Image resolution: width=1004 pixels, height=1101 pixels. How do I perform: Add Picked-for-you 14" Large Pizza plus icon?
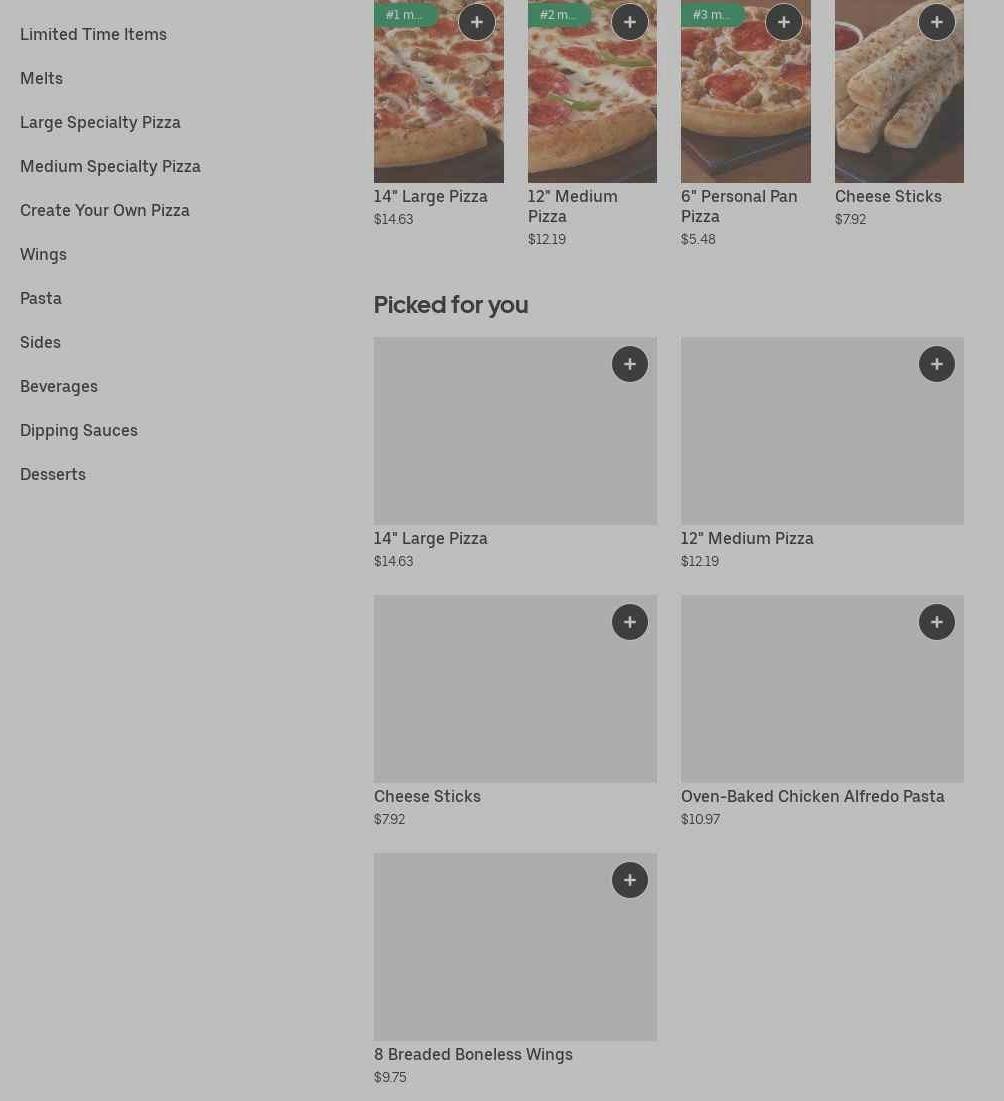tap(630, 364)
